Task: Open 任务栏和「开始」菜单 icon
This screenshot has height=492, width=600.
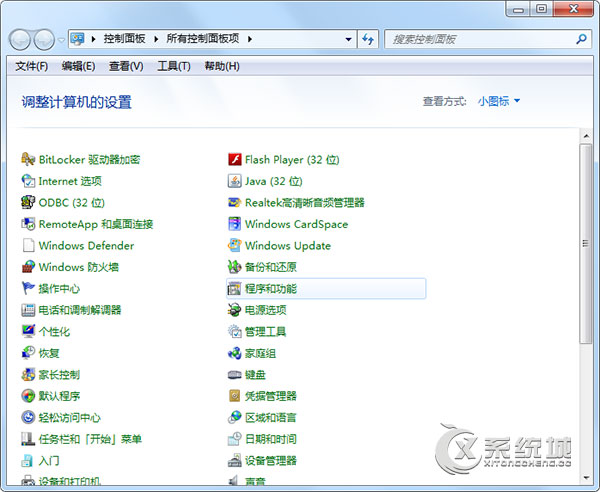Action: [x=28, y=439]
